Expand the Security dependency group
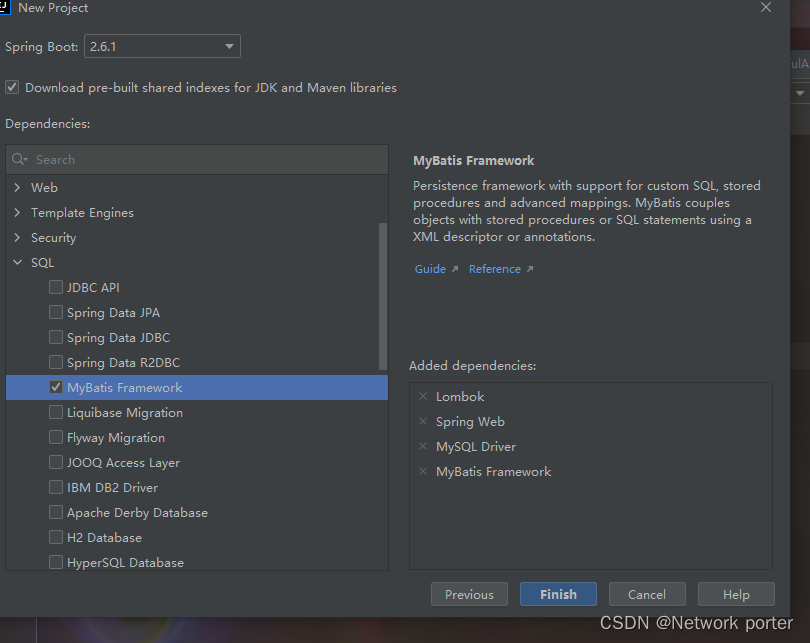 (17, 237)
